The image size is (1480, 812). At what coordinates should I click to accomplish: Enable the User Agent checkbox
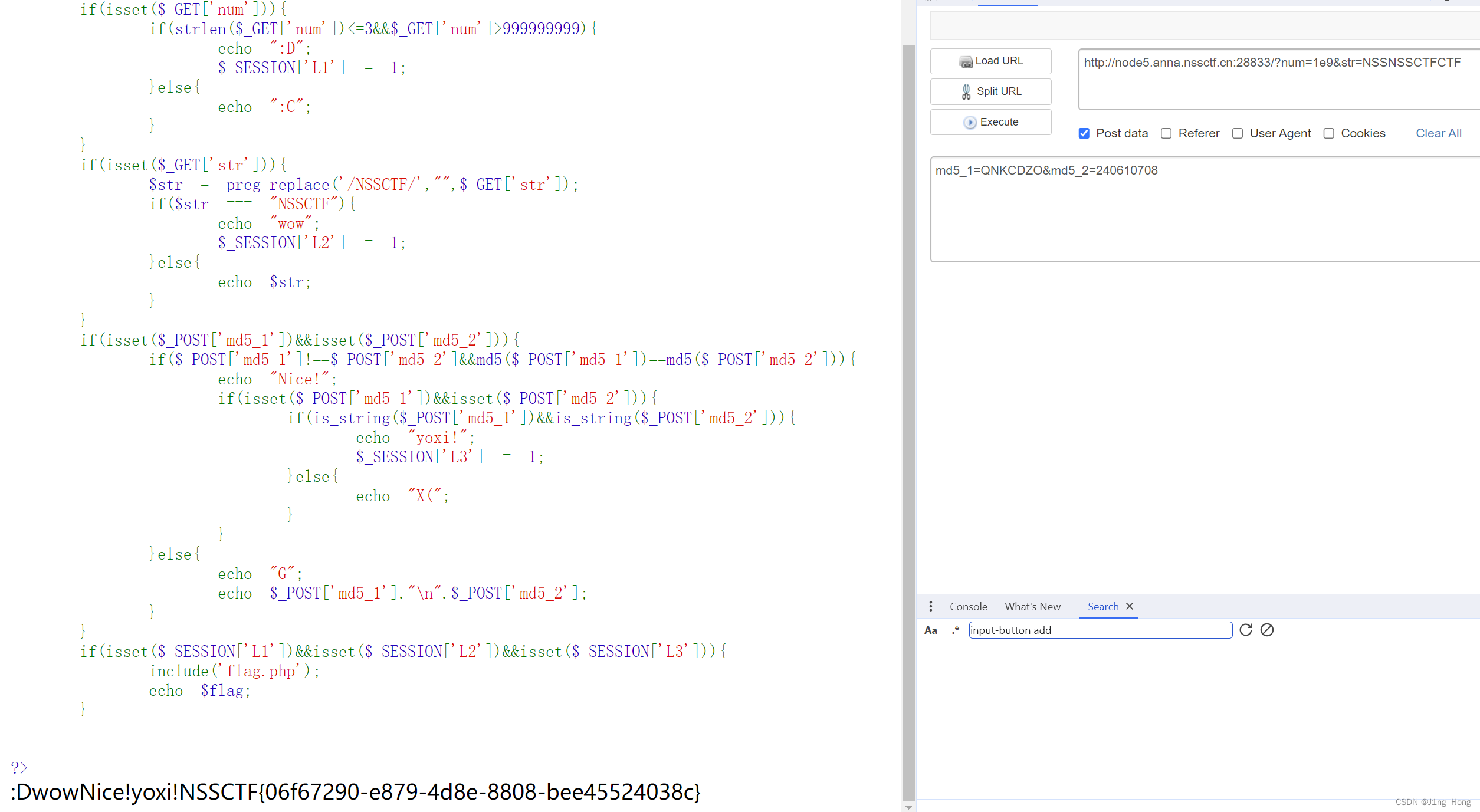point(1237,133)
